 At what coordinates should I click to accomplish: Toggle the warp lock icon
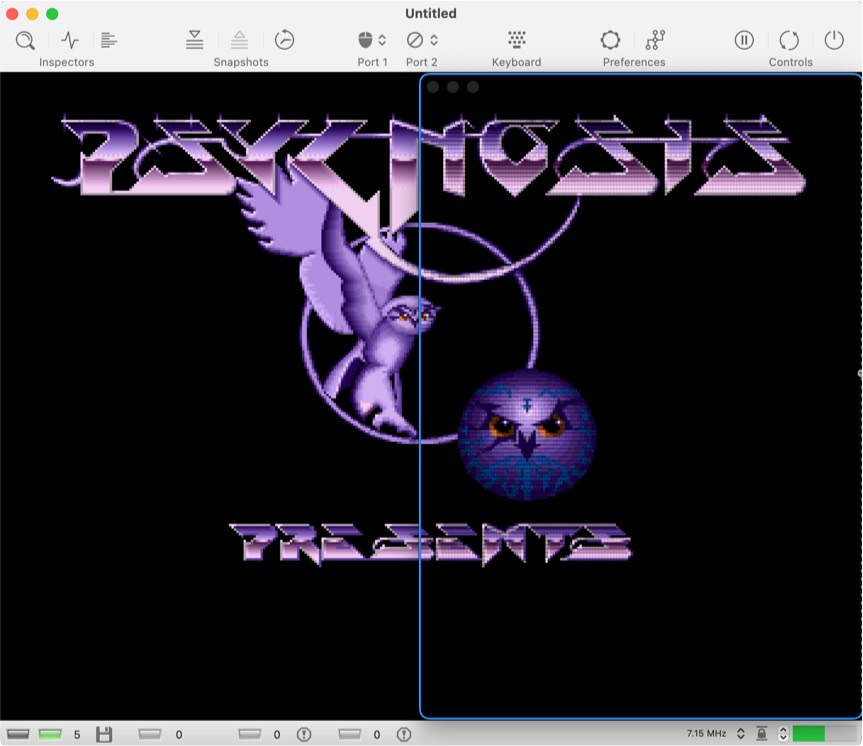click(x=762, y=733)
